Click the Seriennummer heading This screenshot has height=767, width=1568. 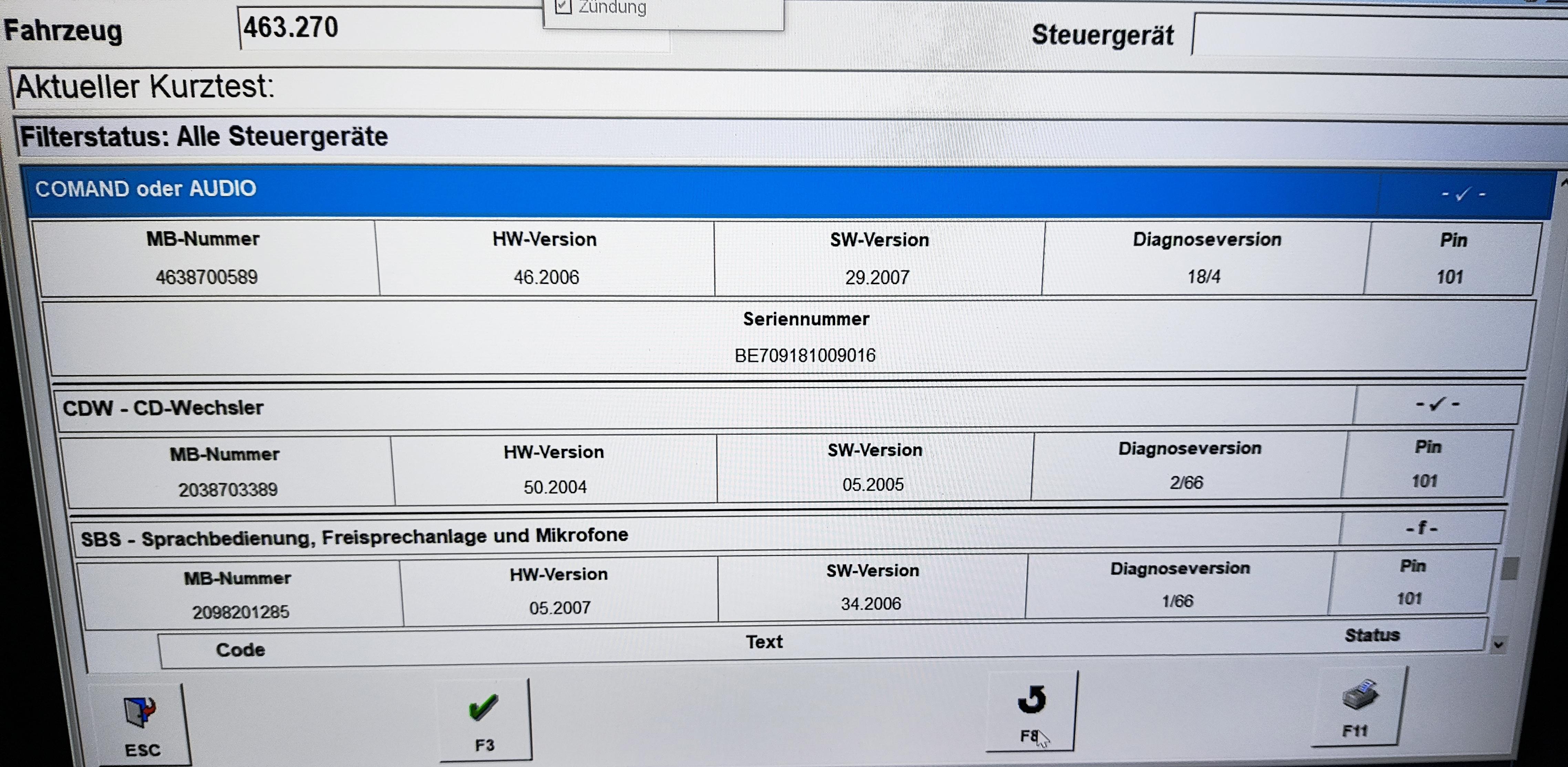806,319
